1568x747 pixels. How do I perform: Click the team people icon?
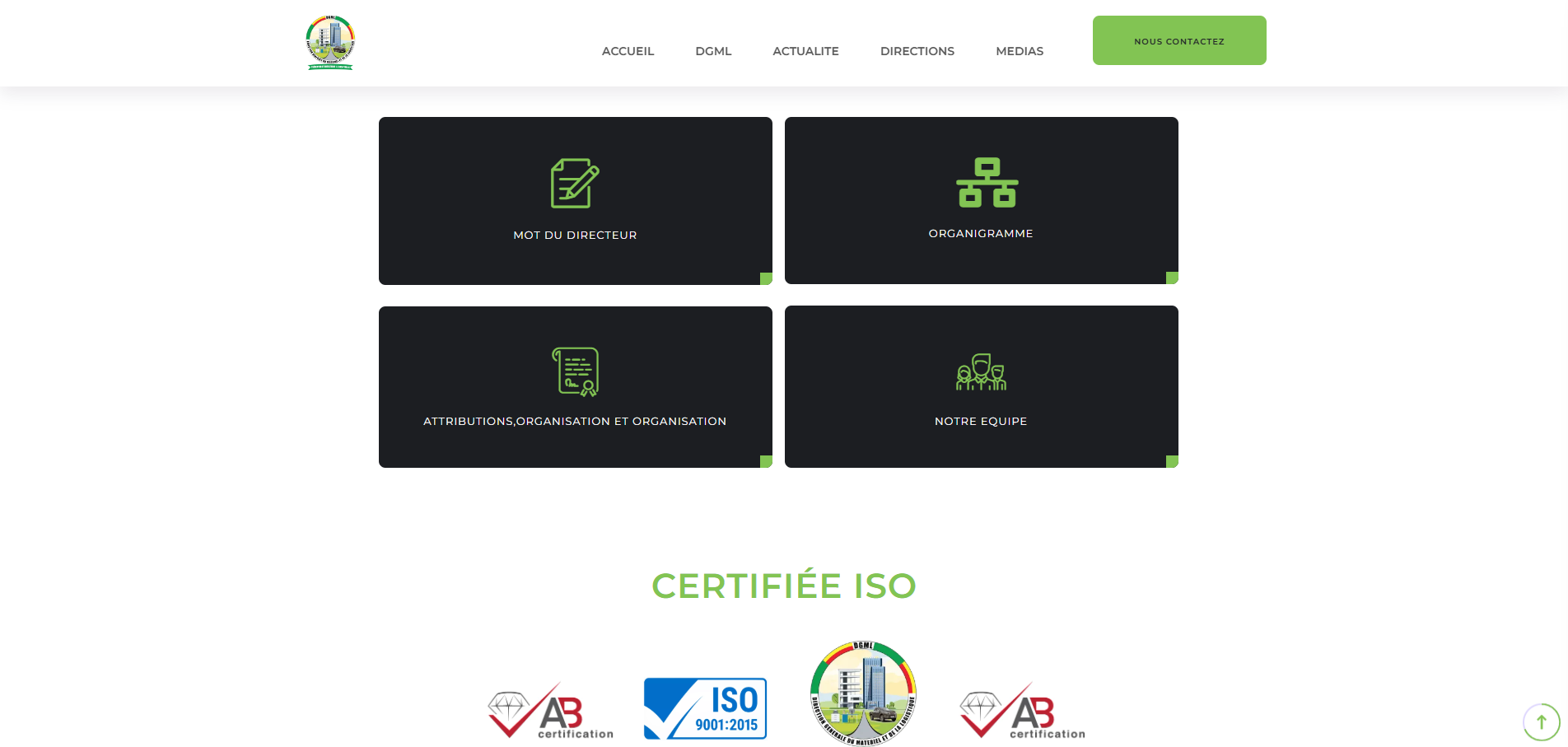981,372
